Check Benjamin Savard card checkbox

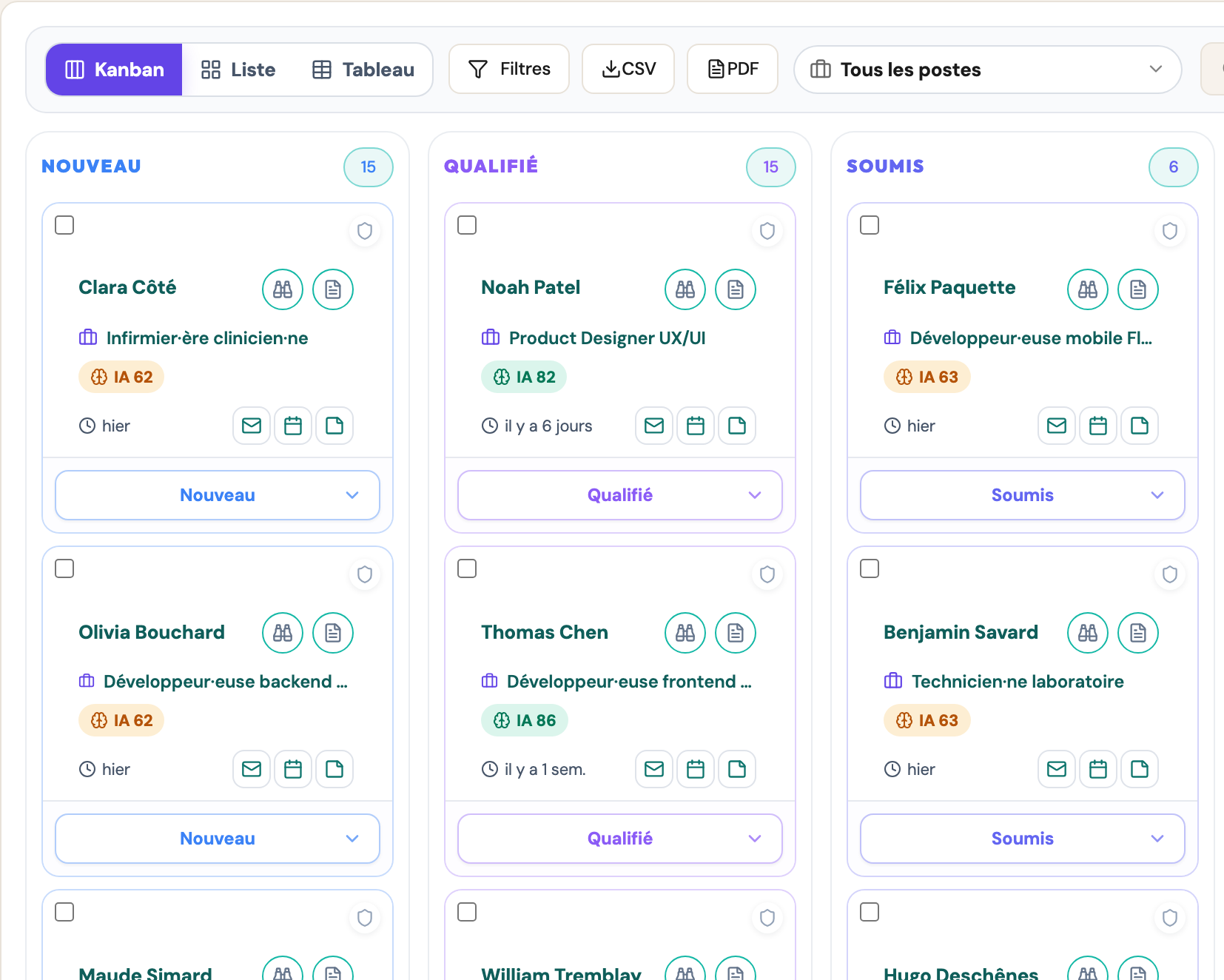coord(870,568)
